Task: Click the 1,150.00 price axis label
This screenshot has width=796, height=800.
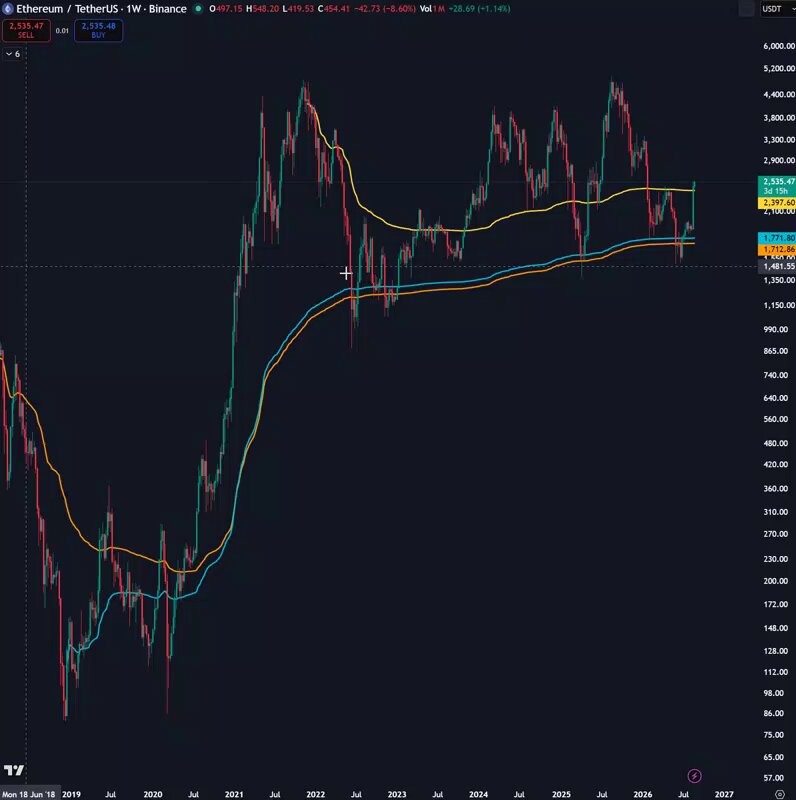Action: tap(779, 305)
